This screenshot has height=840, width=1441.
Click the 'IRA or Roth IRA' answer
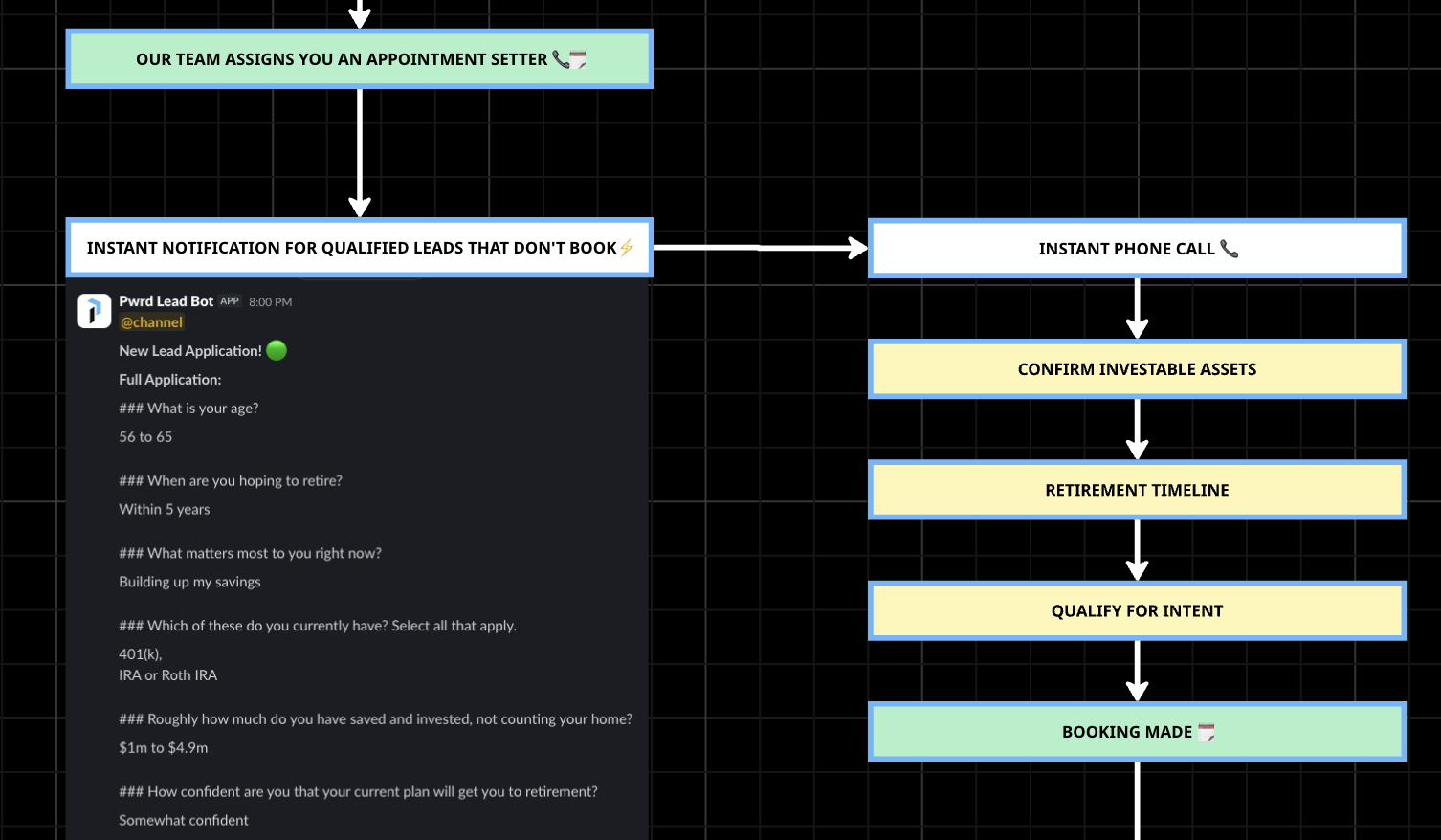click(x=168, y=675)
